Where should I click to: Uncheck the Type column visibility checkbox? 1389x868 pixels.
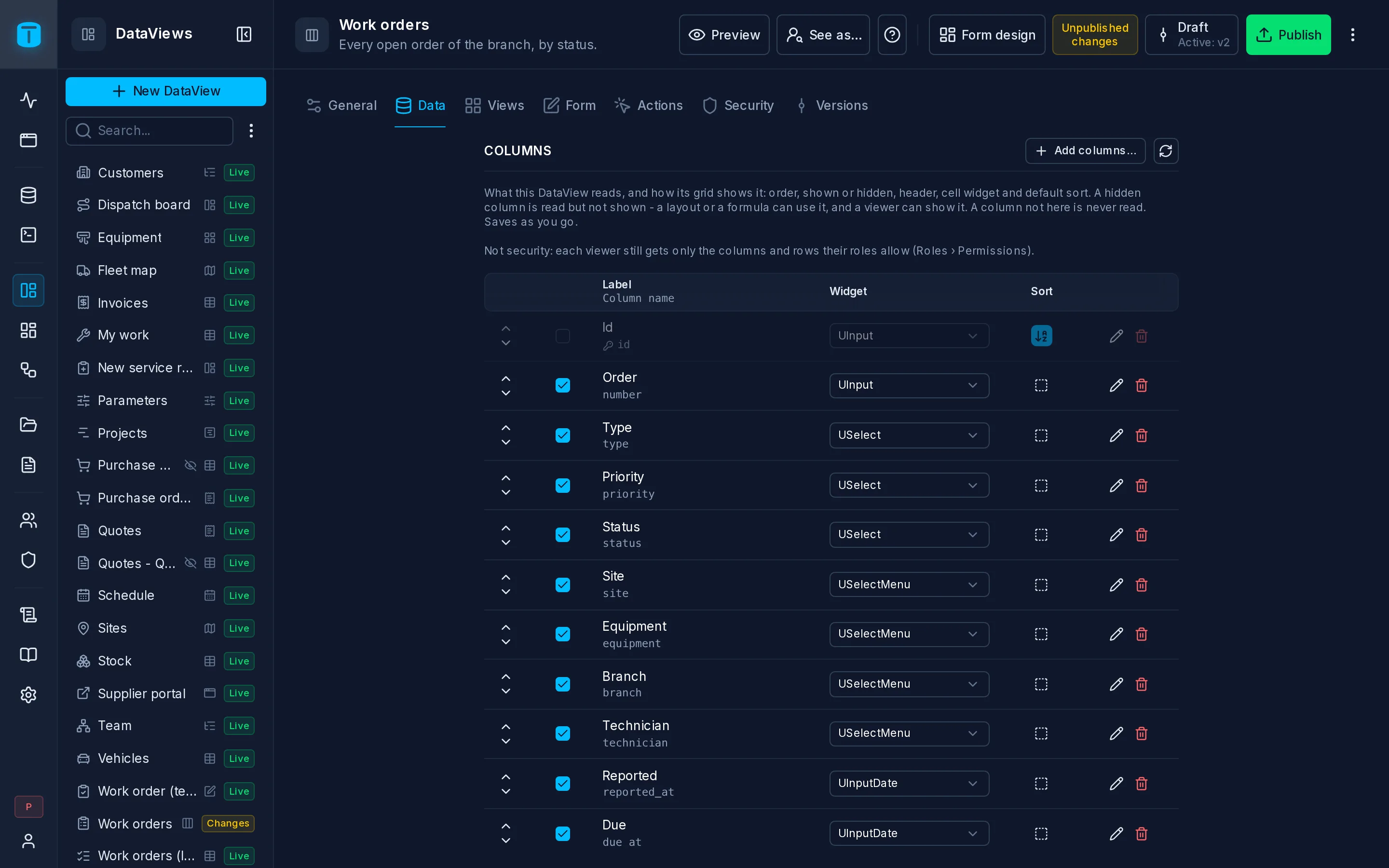tap(562, 435)
